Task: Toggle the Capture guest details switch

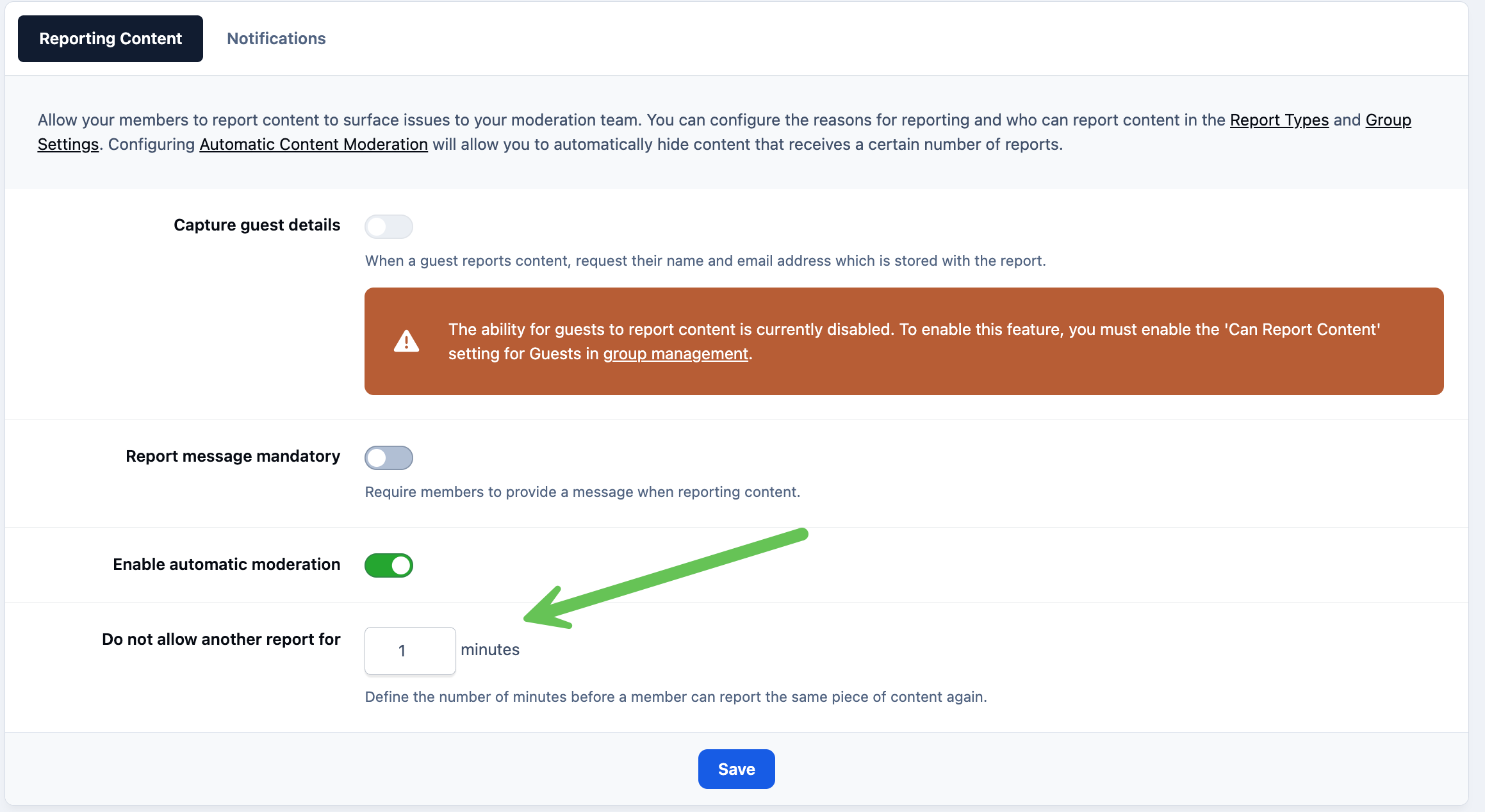Action: point(389,226)
